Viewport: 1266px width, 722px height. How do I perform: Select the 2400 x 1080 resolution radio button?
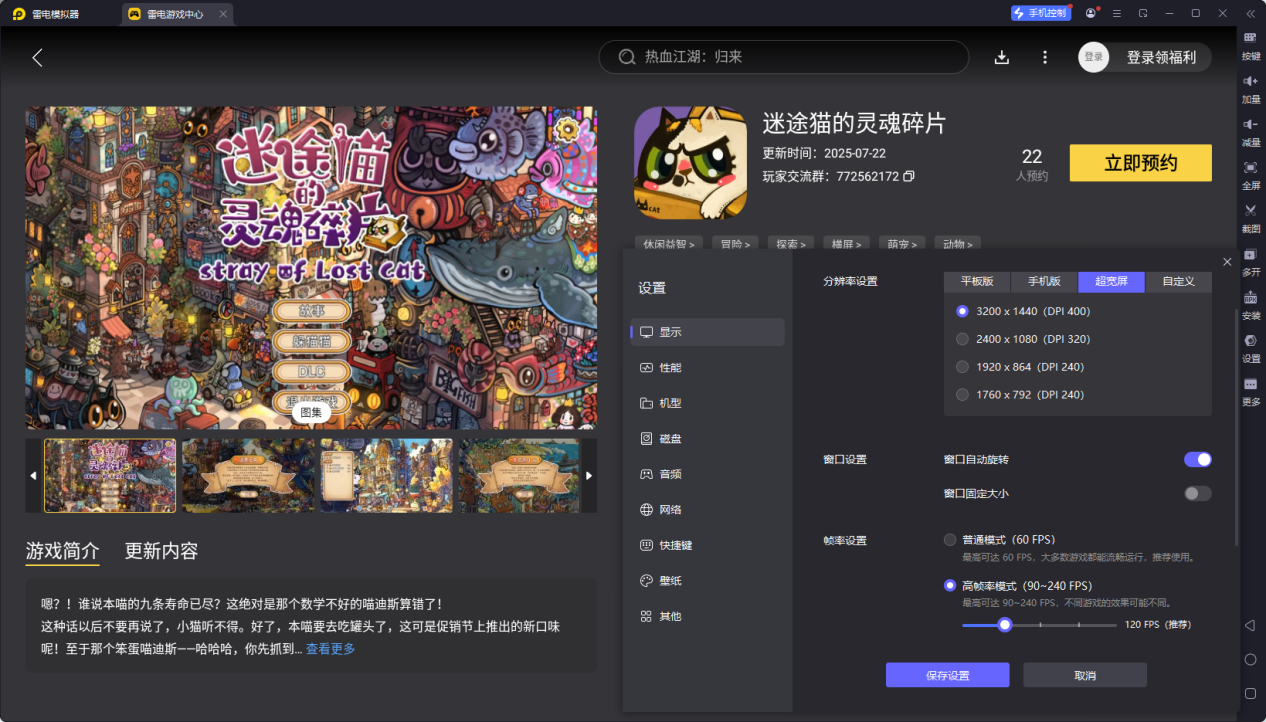(964, 338)
